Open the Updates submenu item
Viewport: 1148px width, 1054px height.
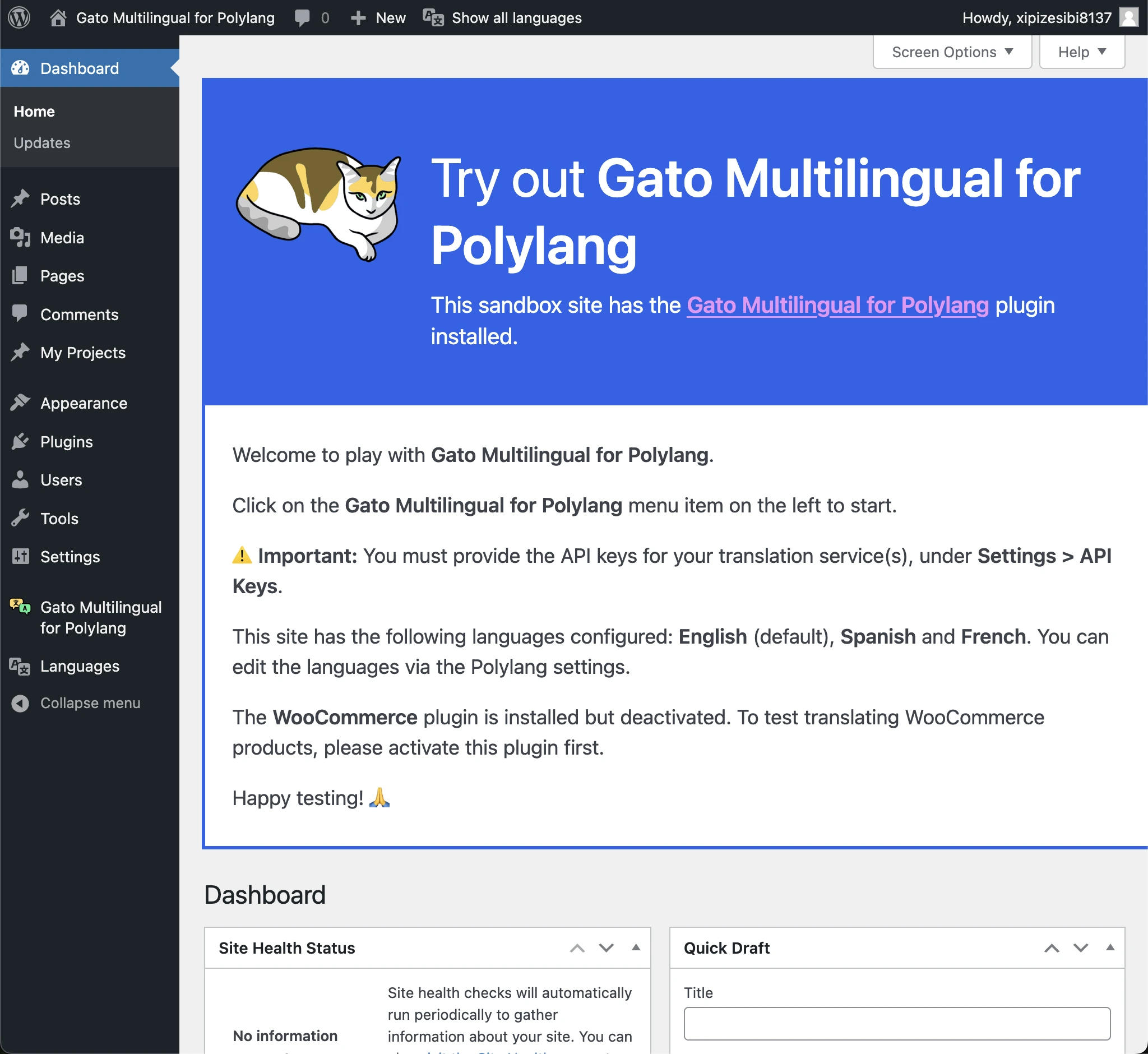pyautogui.click(x=41, y=142)
